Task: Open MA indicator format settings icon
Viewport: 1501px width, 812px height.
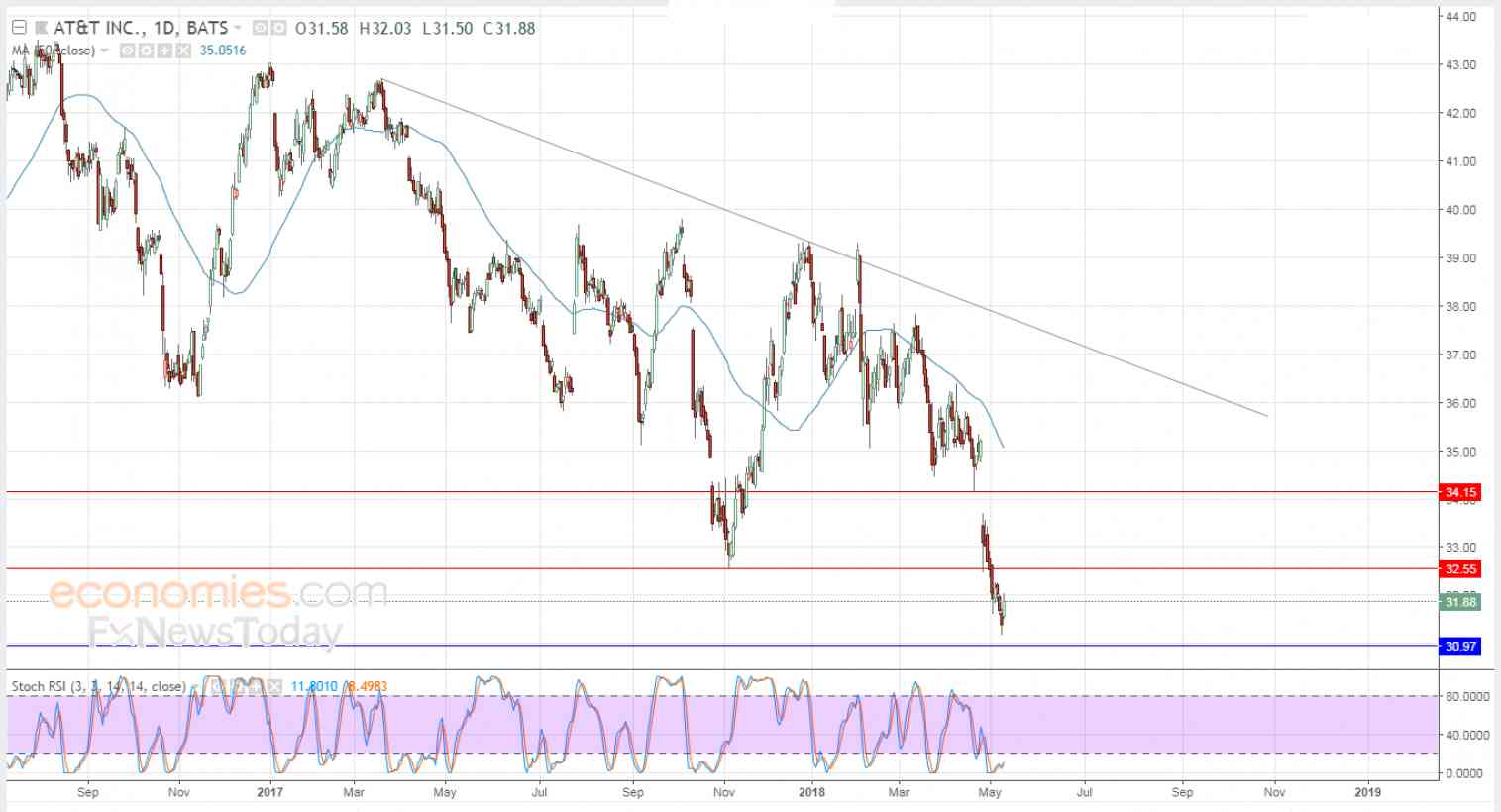Action: tap(147, 51)
